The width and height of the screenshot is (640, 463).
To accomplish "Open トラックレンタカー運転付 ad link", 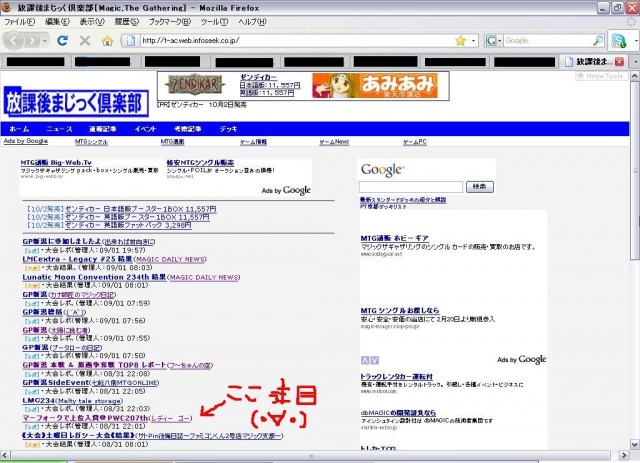I will pos(396,376).
